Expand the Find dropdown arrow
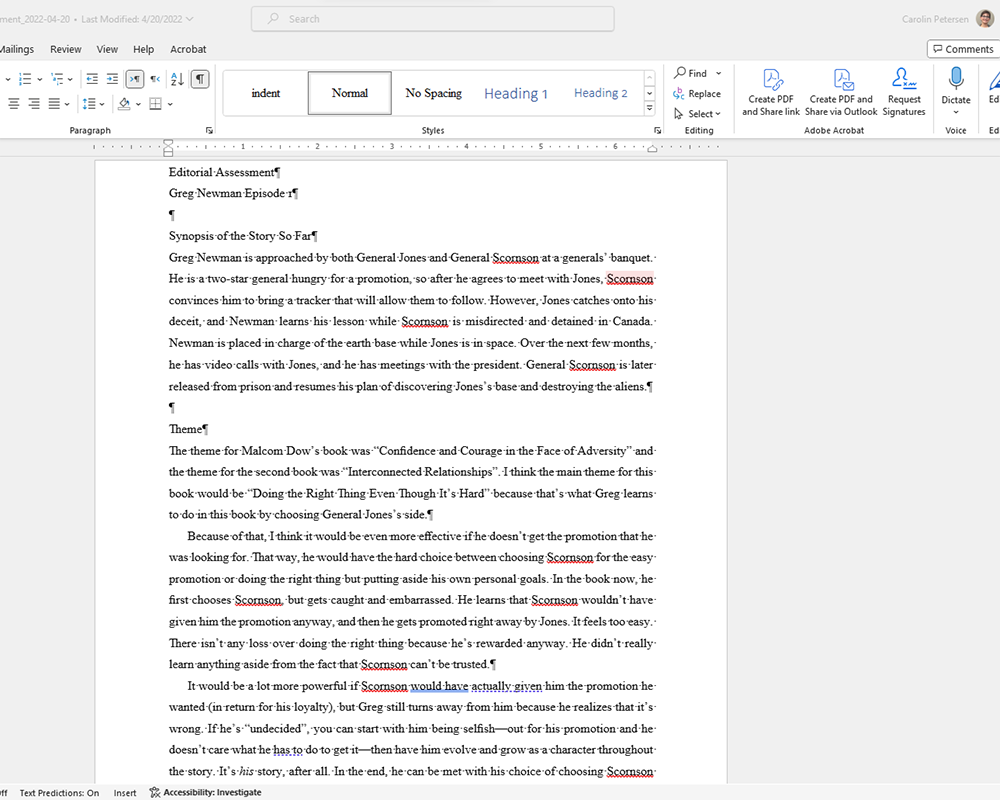The height and width of the screenshot is (800, 1000). [x=719, y=73]
